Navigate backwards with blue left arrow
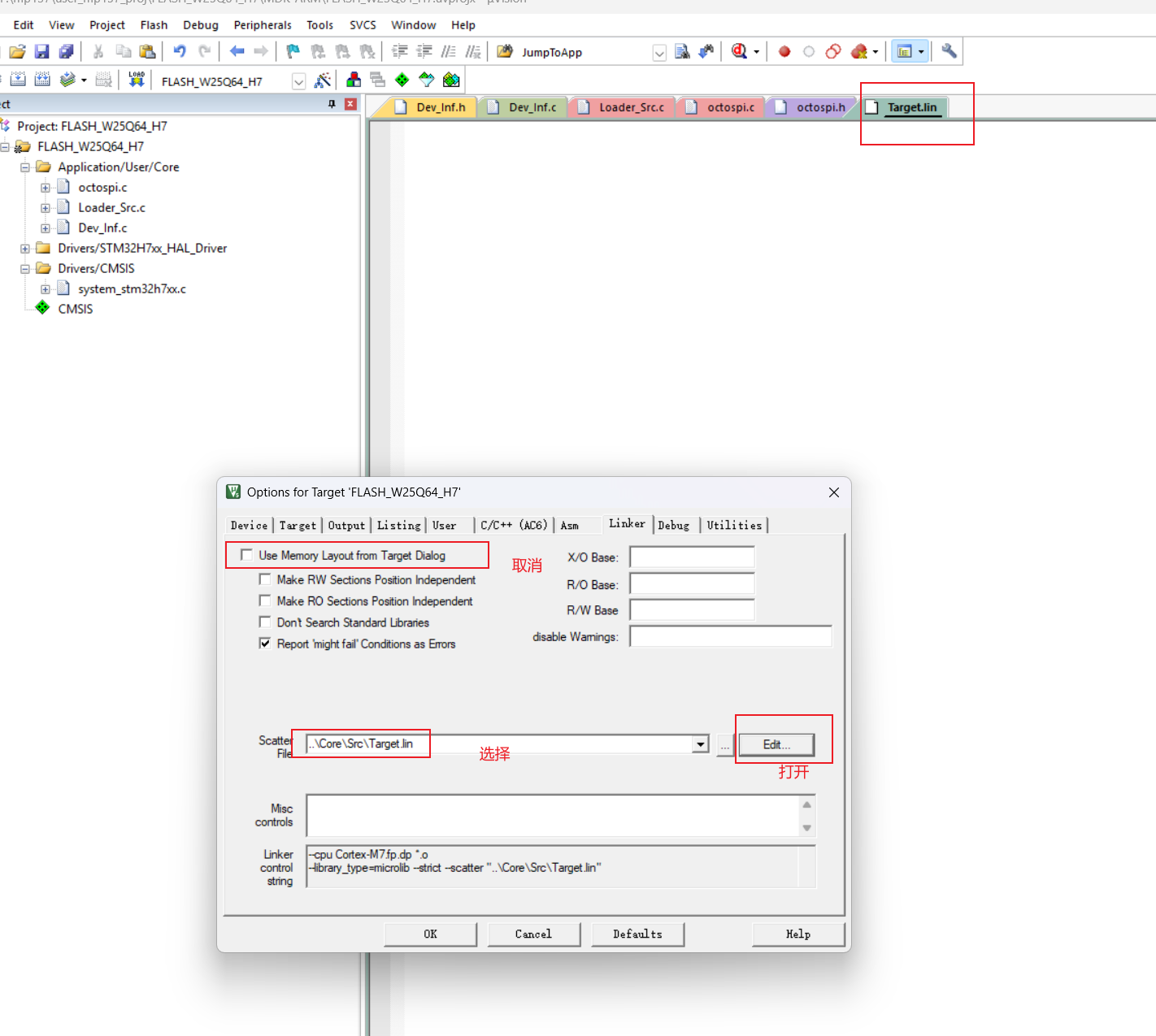 (x=237, y=52)
